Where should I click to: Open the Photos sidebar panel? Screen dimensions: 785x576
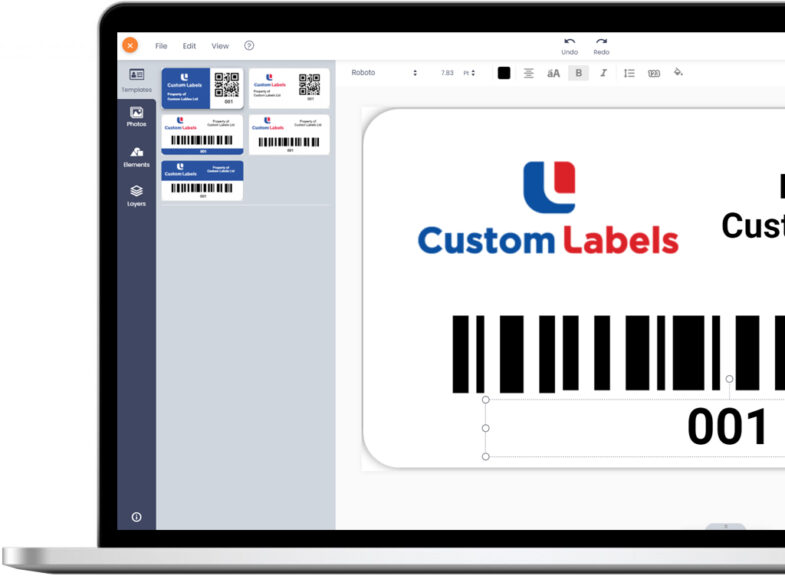click(x=136, y=117)
